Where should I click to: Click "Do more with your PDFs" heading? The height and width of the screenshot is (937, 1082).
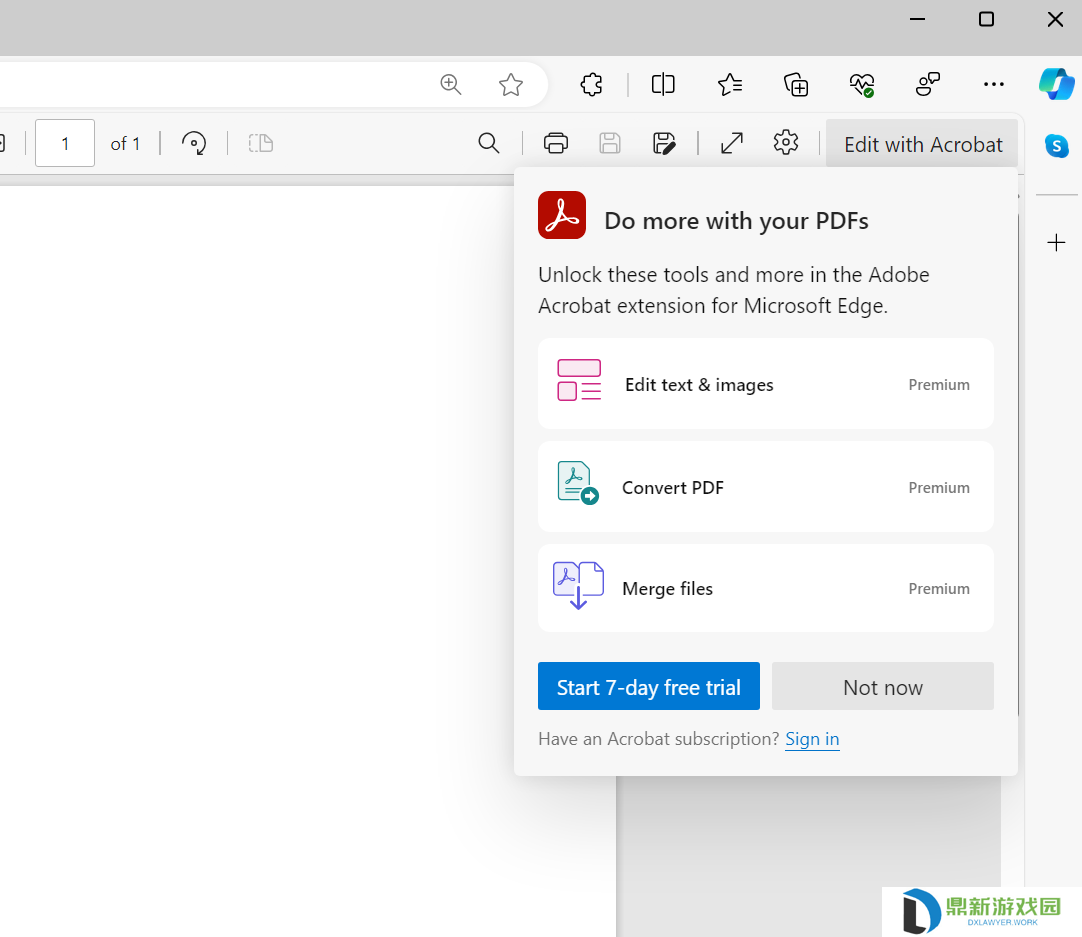pyautogui.click(x=736, y=221)
